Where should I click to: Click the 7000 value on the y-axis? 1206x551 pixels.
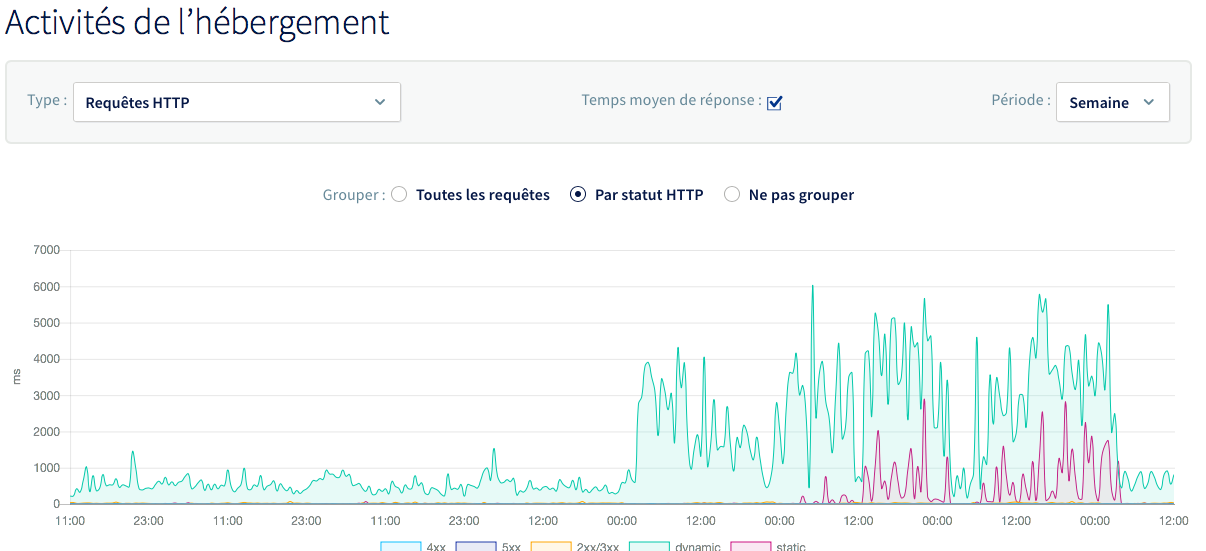click(46, 250)
